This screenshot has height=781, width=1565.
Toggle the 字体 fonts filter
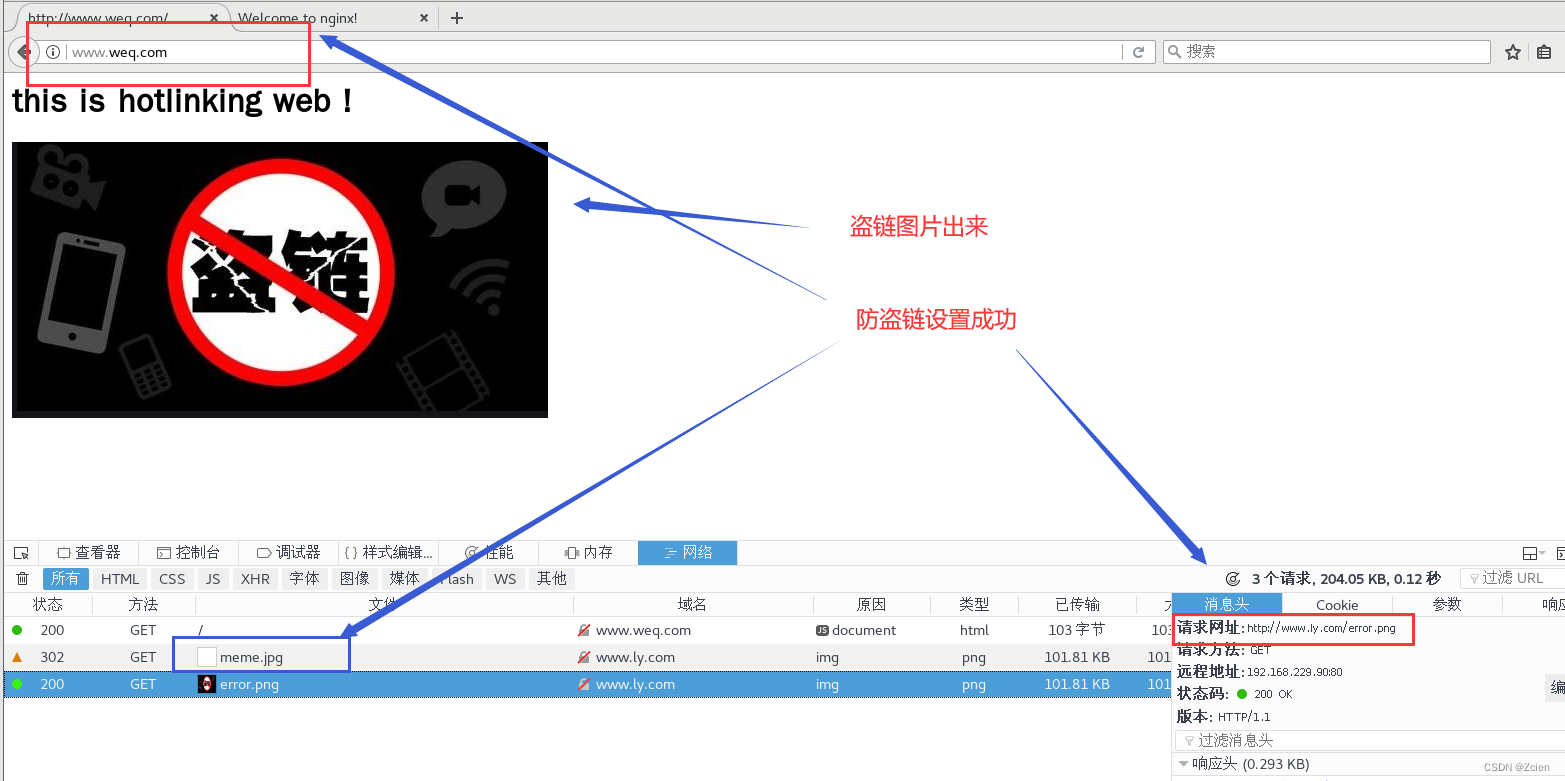pyautogui.click(x=305, y=579)
